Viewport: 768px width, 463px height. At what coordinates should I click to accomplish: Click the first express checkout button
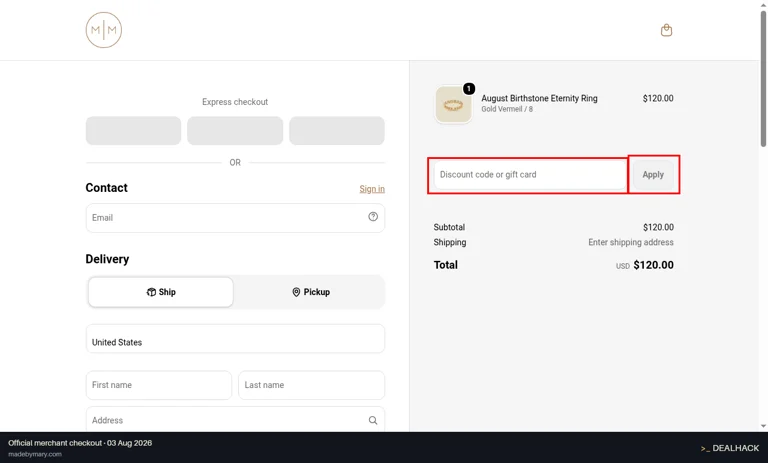click(x=133, y=130)
